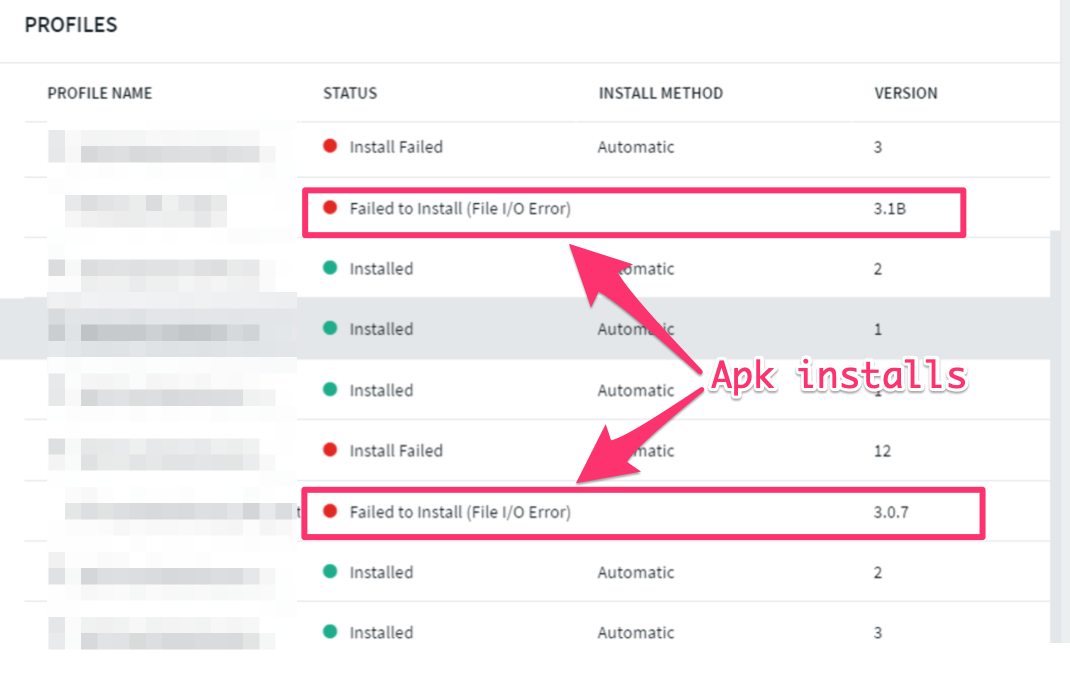The height and width of the screenshot is (698, 1070).
Task: Click Automatic in the first table row
Action: tap(636, 147)
